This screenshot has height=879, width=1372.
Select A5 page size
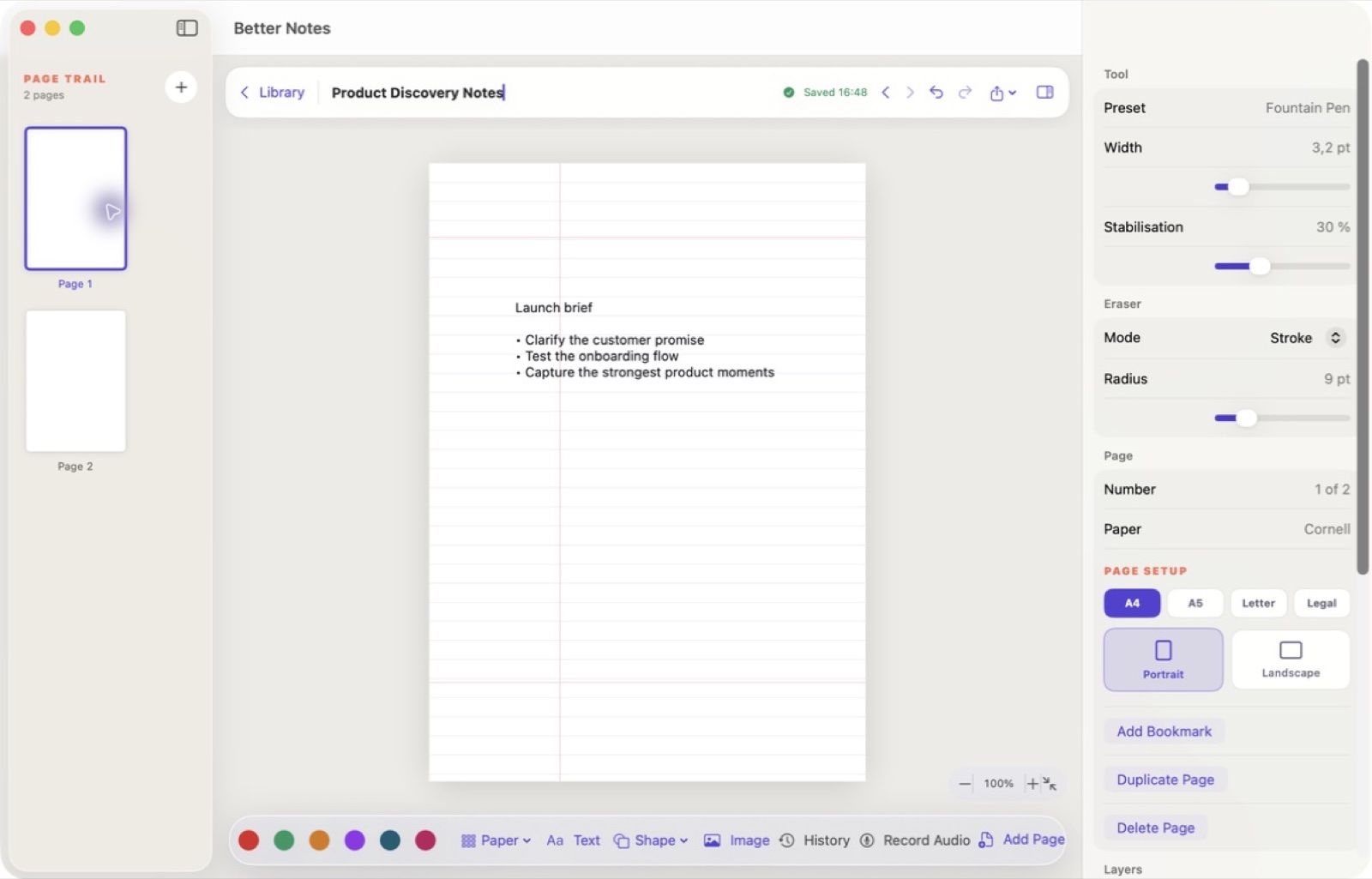(x=1195, y=603)
